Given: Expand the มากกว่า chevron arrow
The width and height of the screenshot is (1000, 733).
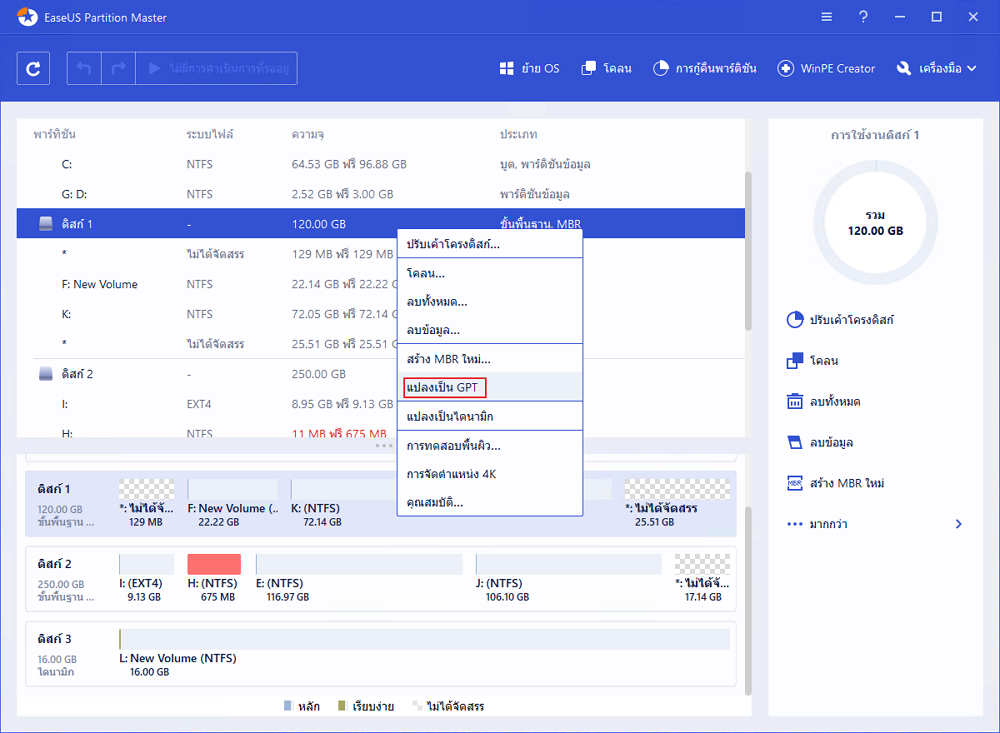Looking at the screenshot, I should [959, 524].
